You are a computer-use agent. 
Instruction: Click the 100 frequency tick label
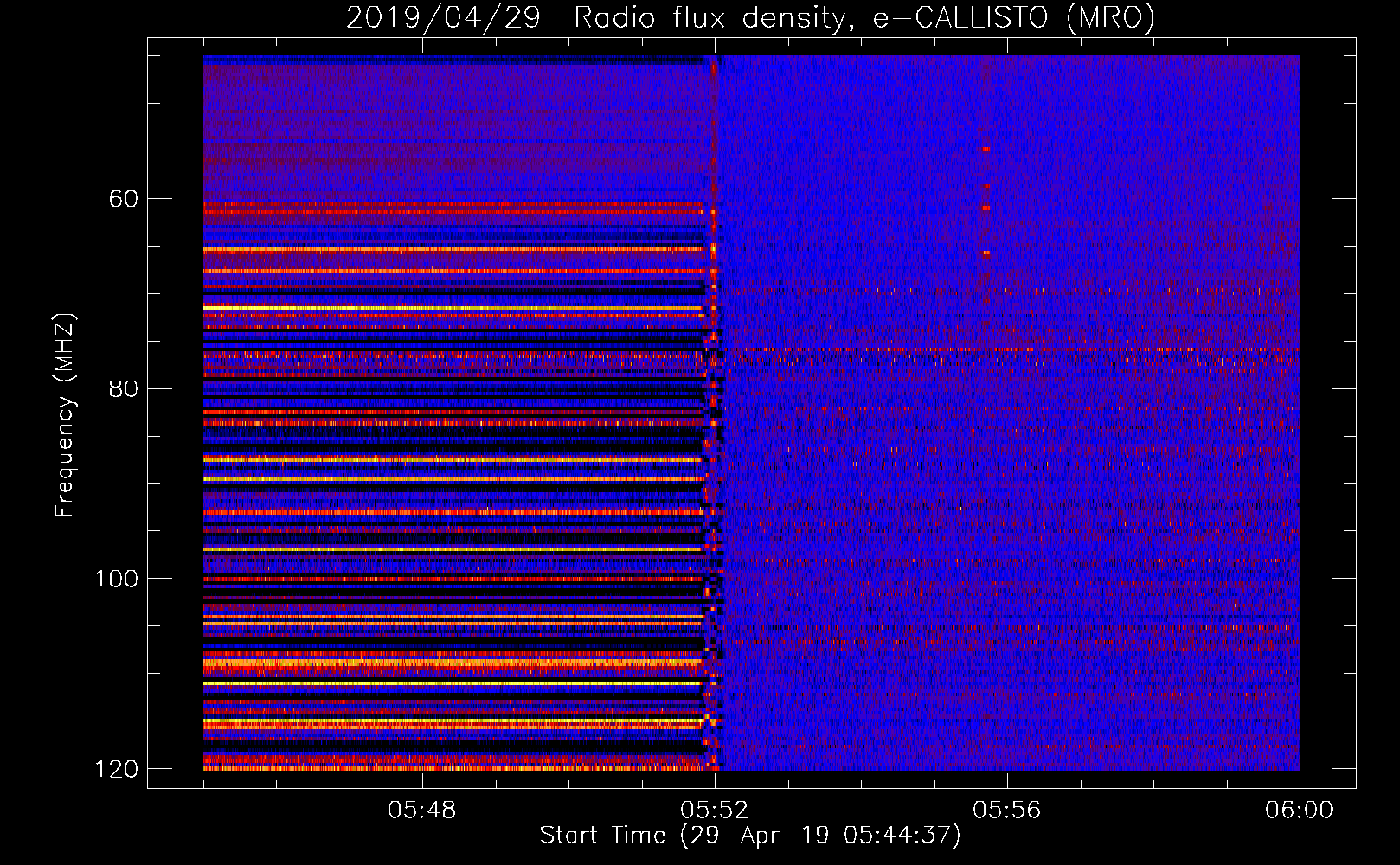pos(117,578)
